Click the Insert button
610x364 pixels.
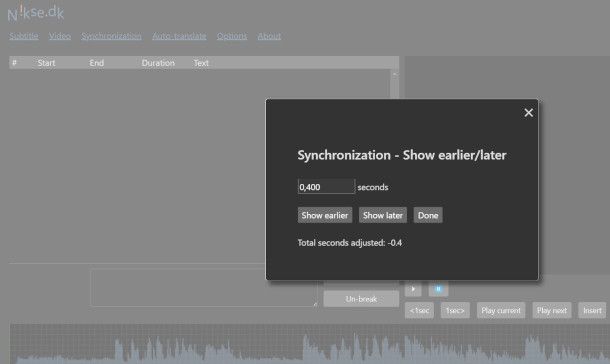pos(592,310)
